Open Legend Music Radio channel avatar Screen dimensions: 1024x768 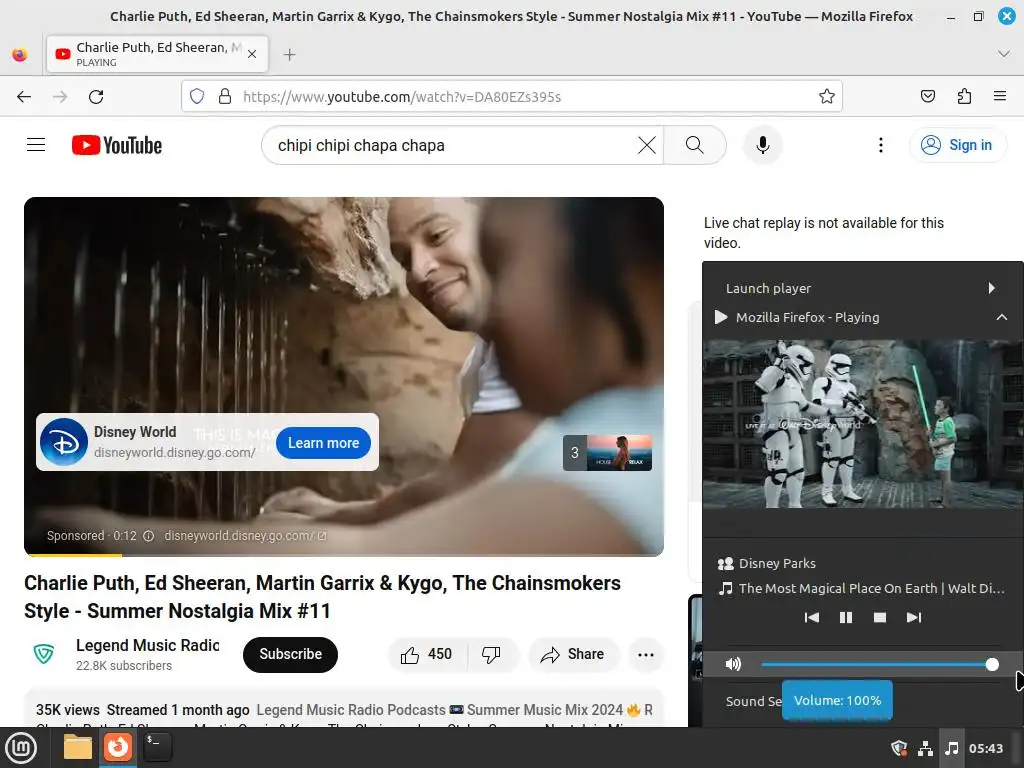[x=44, y=654]
